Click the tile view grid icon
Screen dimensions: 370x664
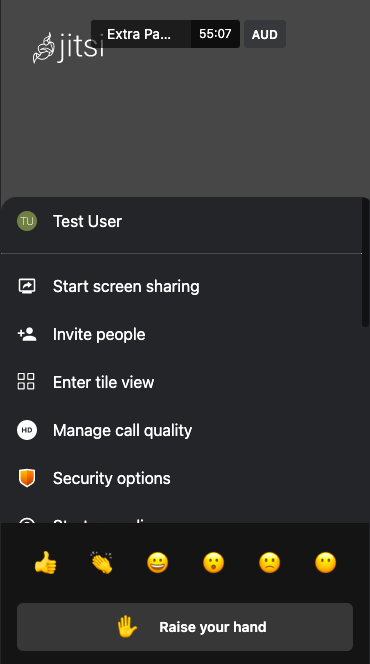[x=26, y=382]
